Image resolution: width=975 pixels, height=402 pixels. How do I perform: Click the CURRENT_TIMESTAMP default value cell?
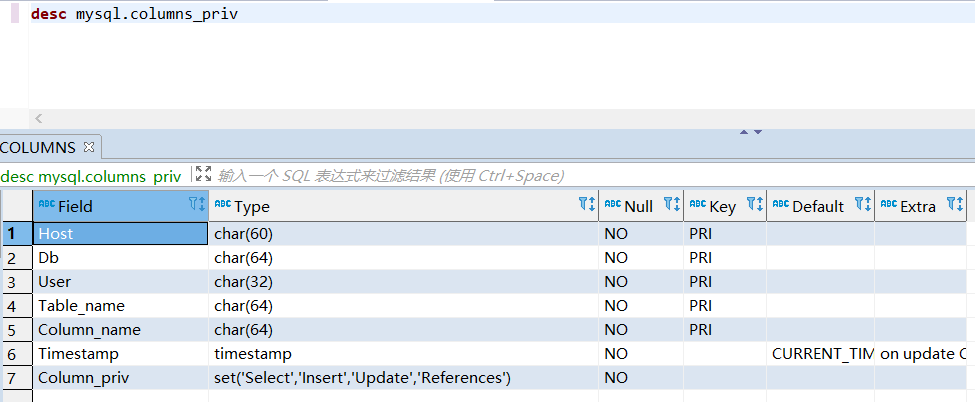tap(820, 354)
